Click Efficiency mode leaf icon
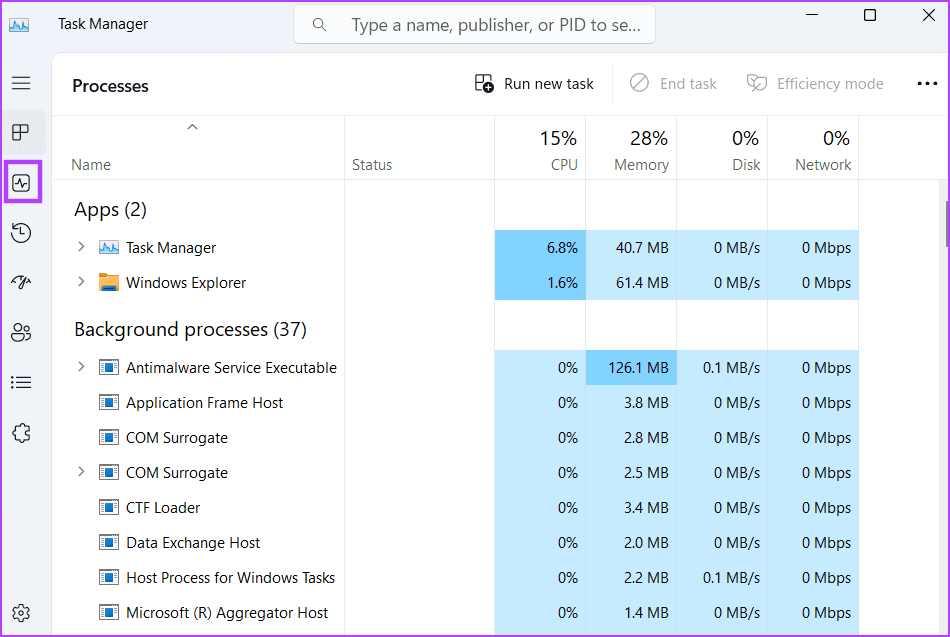 pyautogui.click(x=757, y=83)
